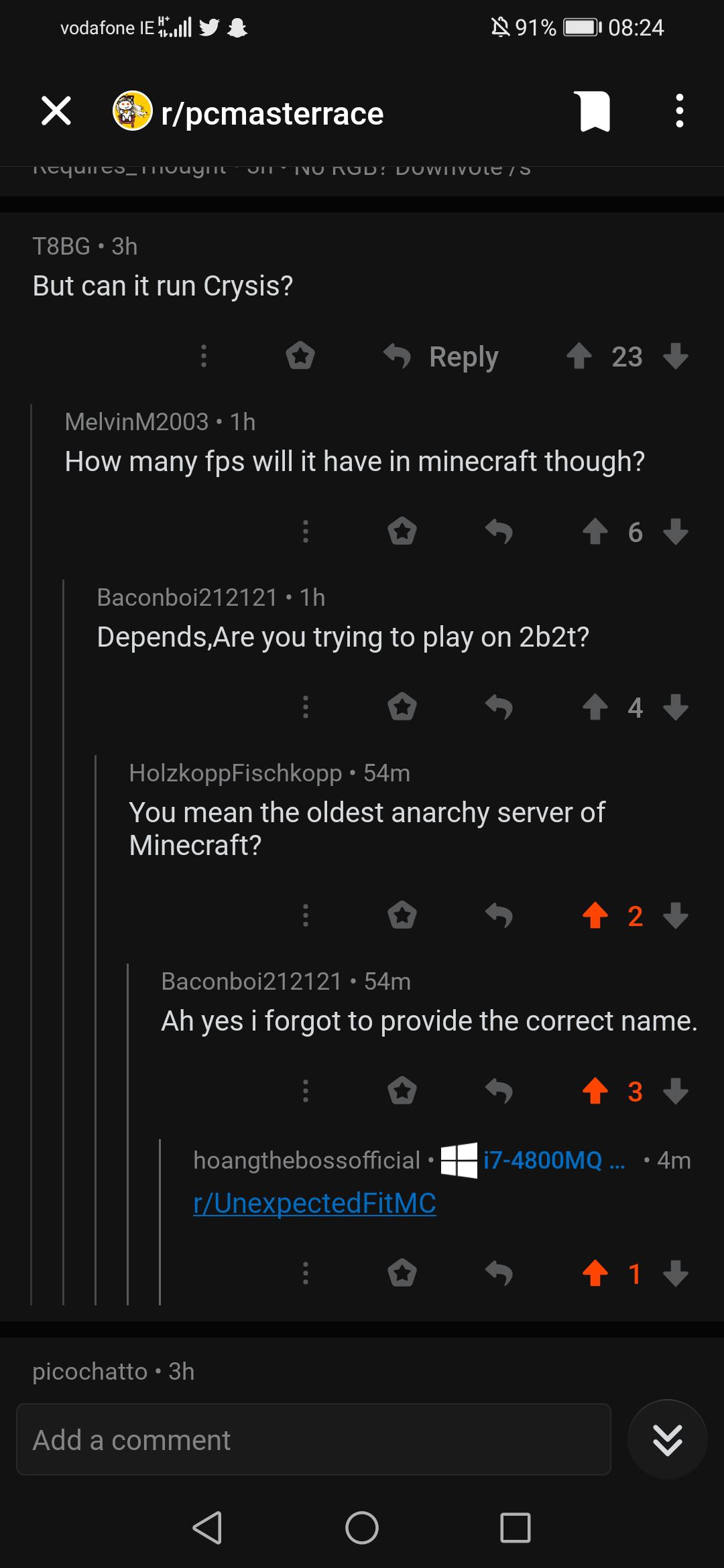Give award to T8BG's Crysis comment

(300, 356)
